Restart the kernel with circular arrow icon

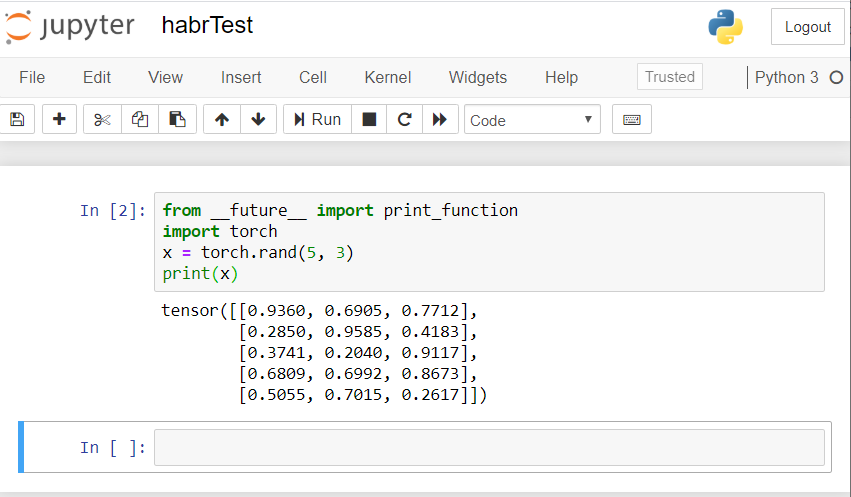pos(404,120)
